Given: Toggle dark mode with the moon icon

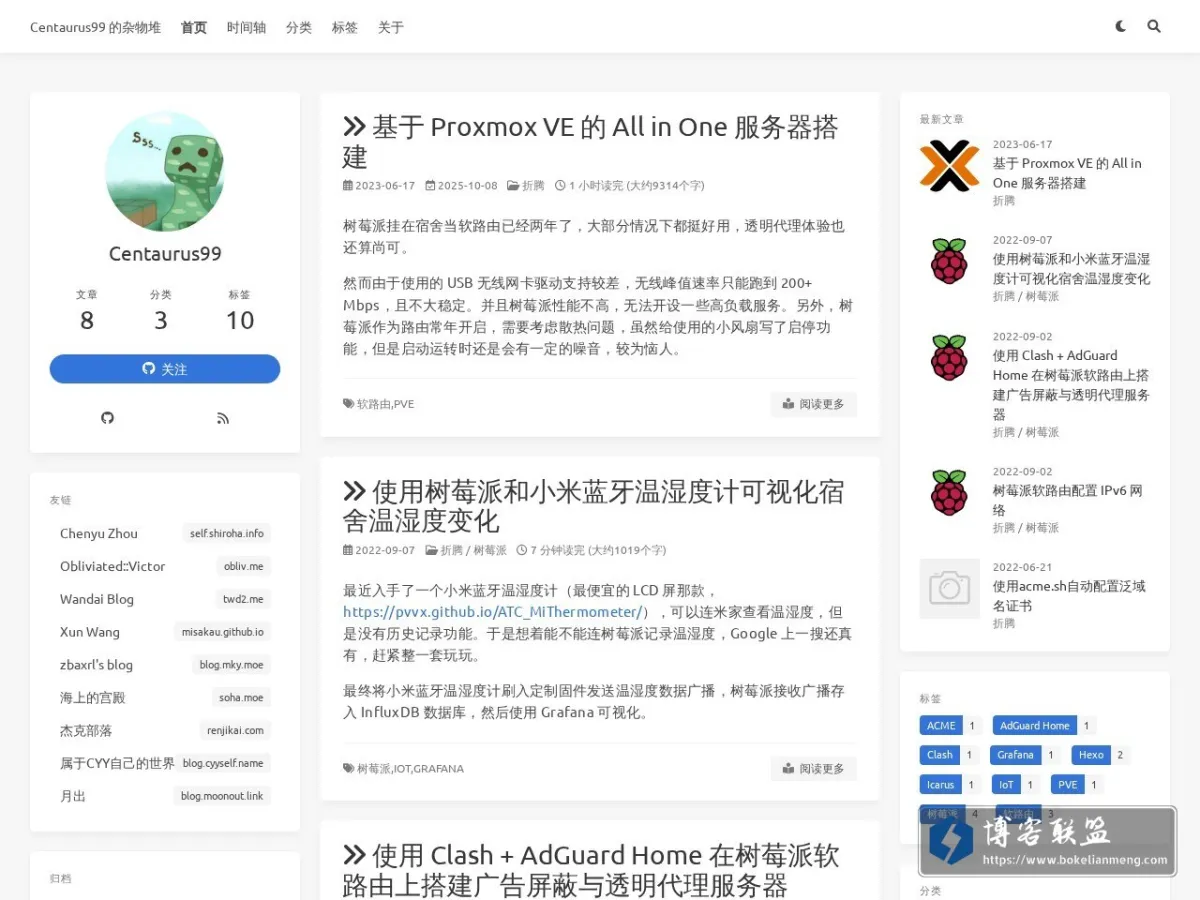Looking at the screenshot, I should 1120,27.
